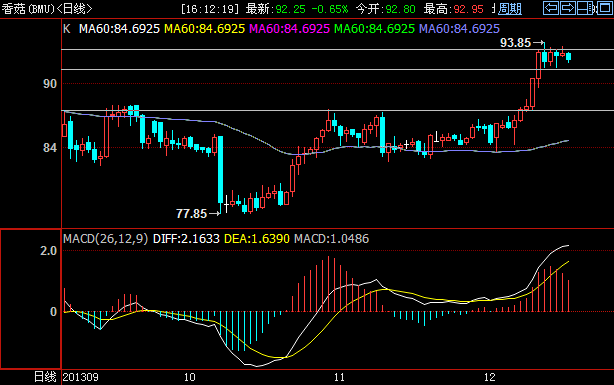Viewport: 614px width, 385px height.
Task: Click the 香菇(BMV)<日线> chart title
Action: [47, 9]
